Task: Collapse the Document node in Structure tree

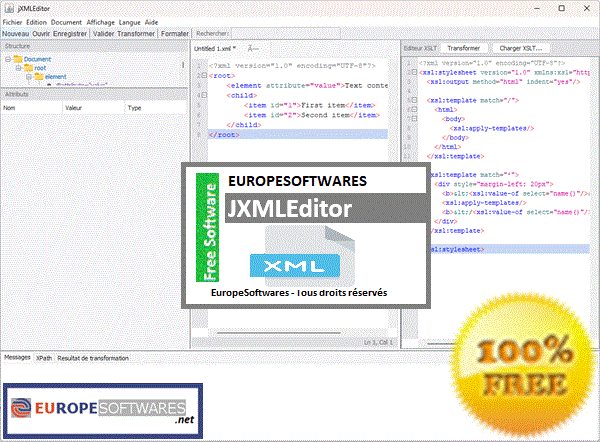Action: coord(8,59)
